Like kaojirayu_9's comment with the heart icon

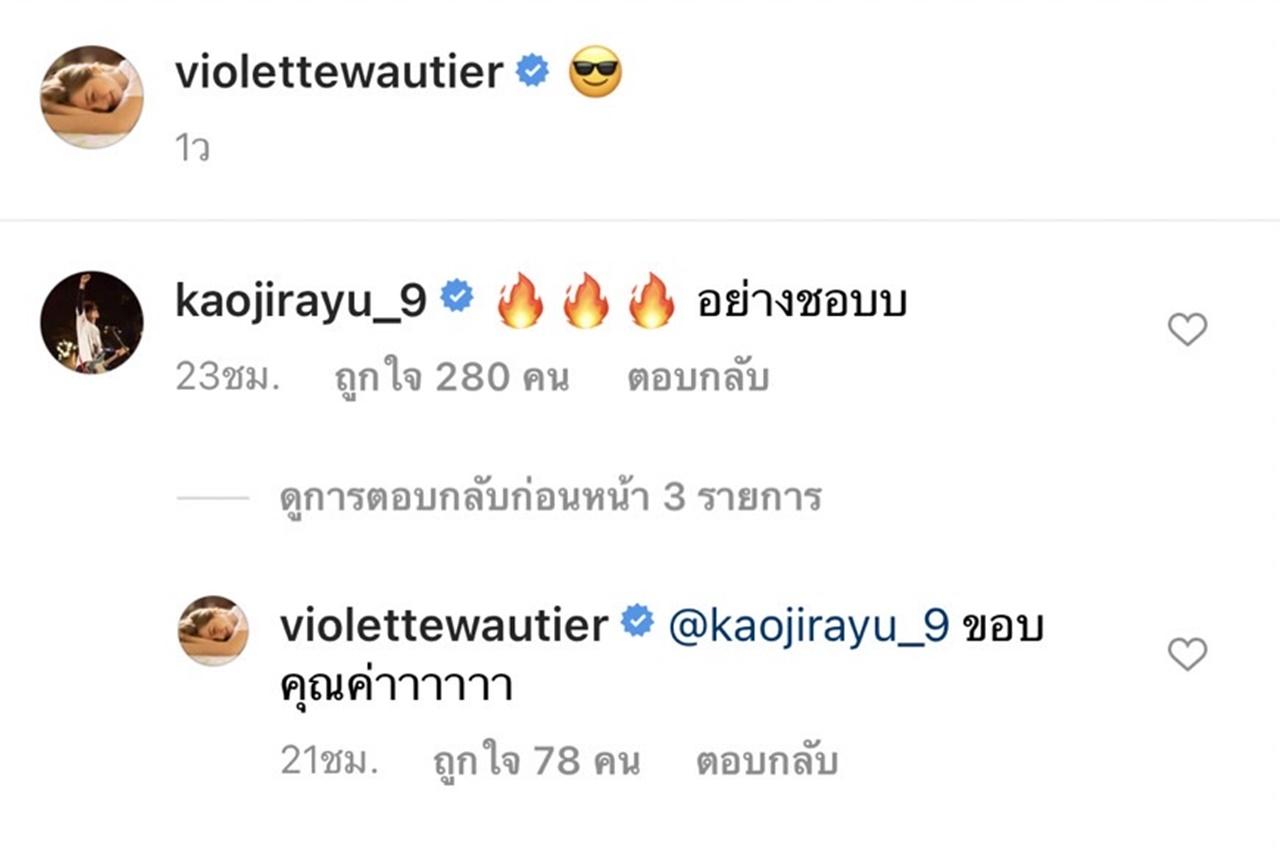(1188, 329)
